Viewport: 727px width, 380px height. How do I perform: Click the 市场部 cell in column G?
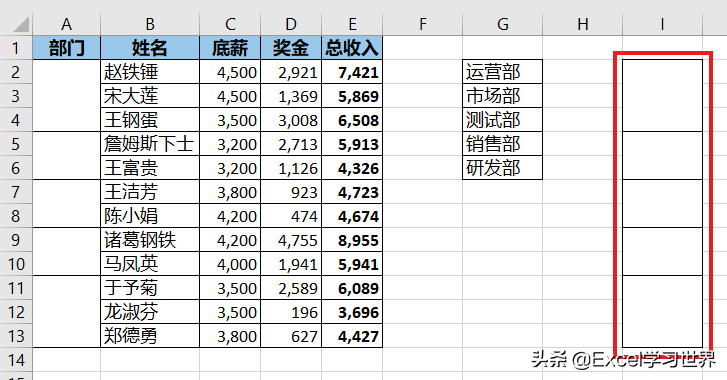(x=503, y=96)
